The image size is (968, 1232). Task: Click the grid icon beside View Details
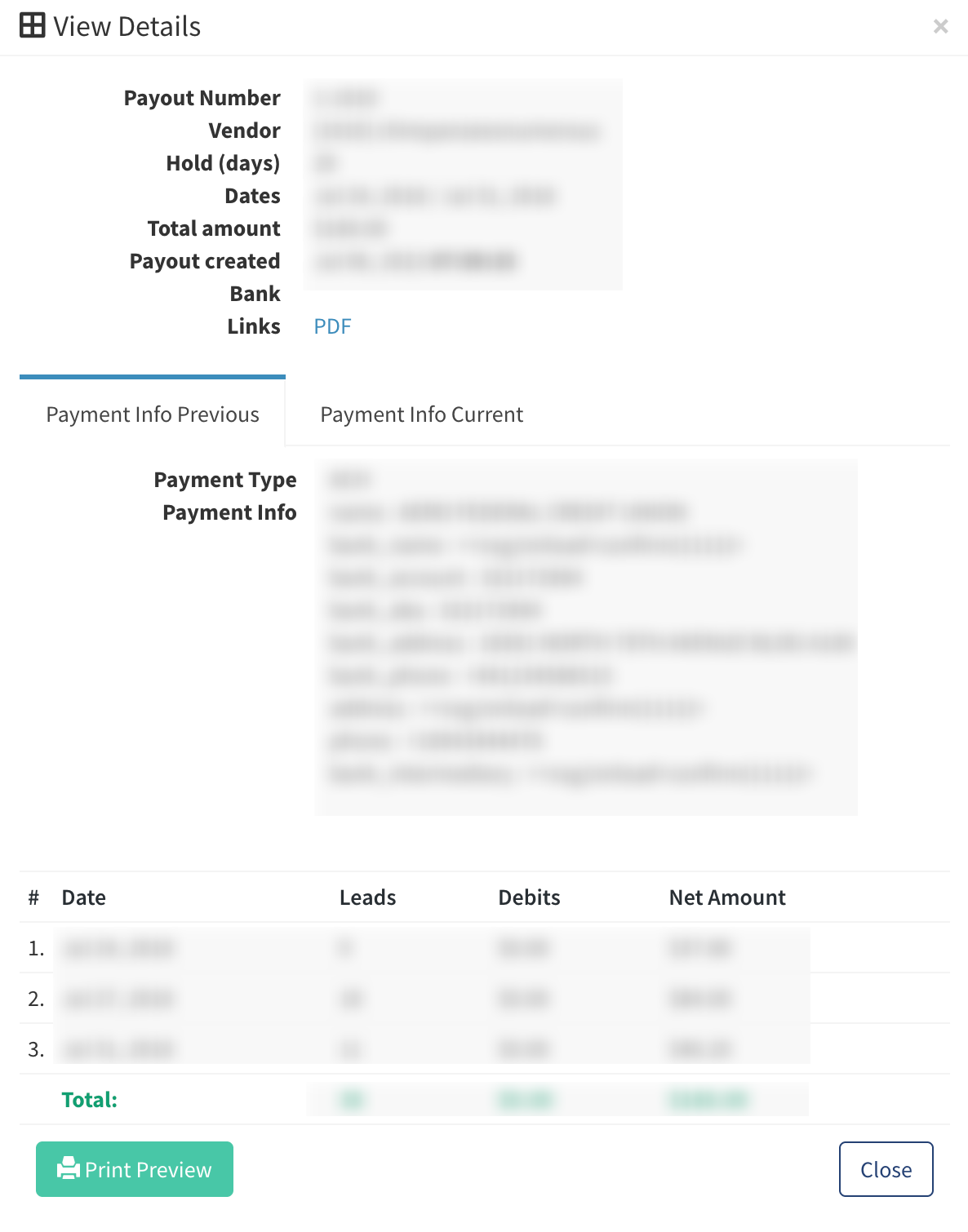point(33,26)
